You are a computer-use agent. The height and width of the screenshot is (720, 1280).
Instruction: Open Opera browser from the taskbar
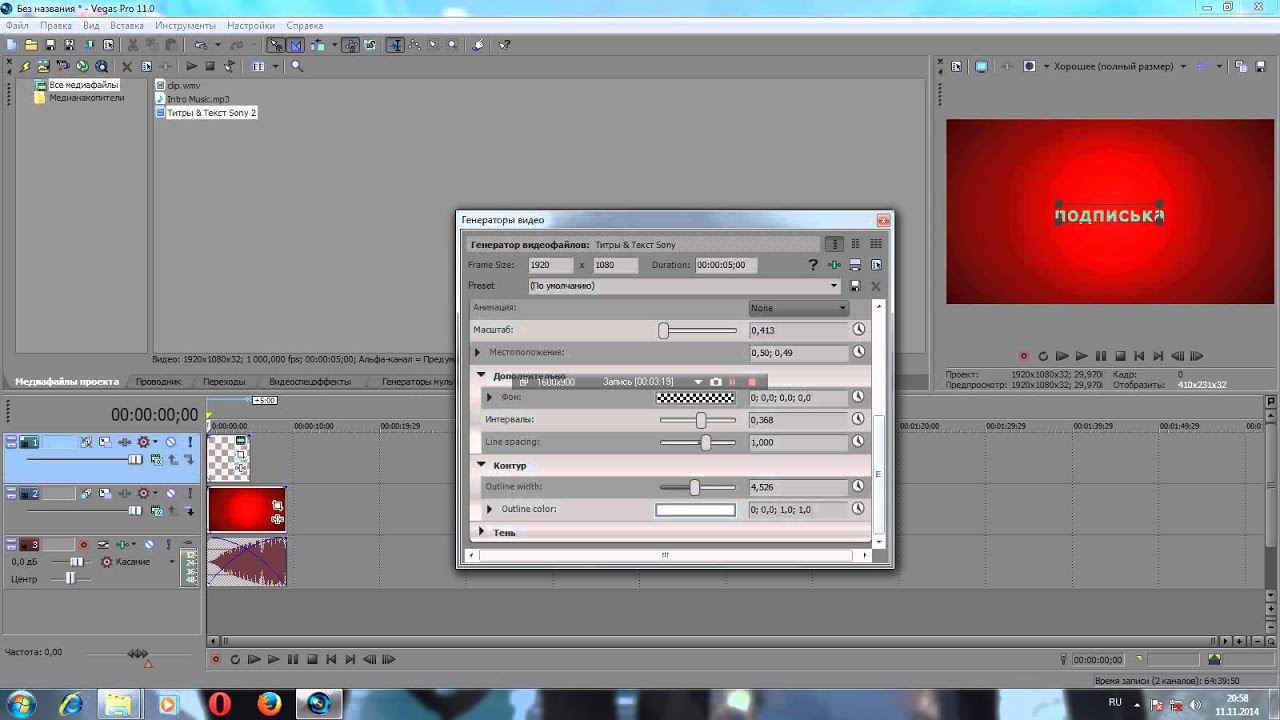click(x=219, y=704)
